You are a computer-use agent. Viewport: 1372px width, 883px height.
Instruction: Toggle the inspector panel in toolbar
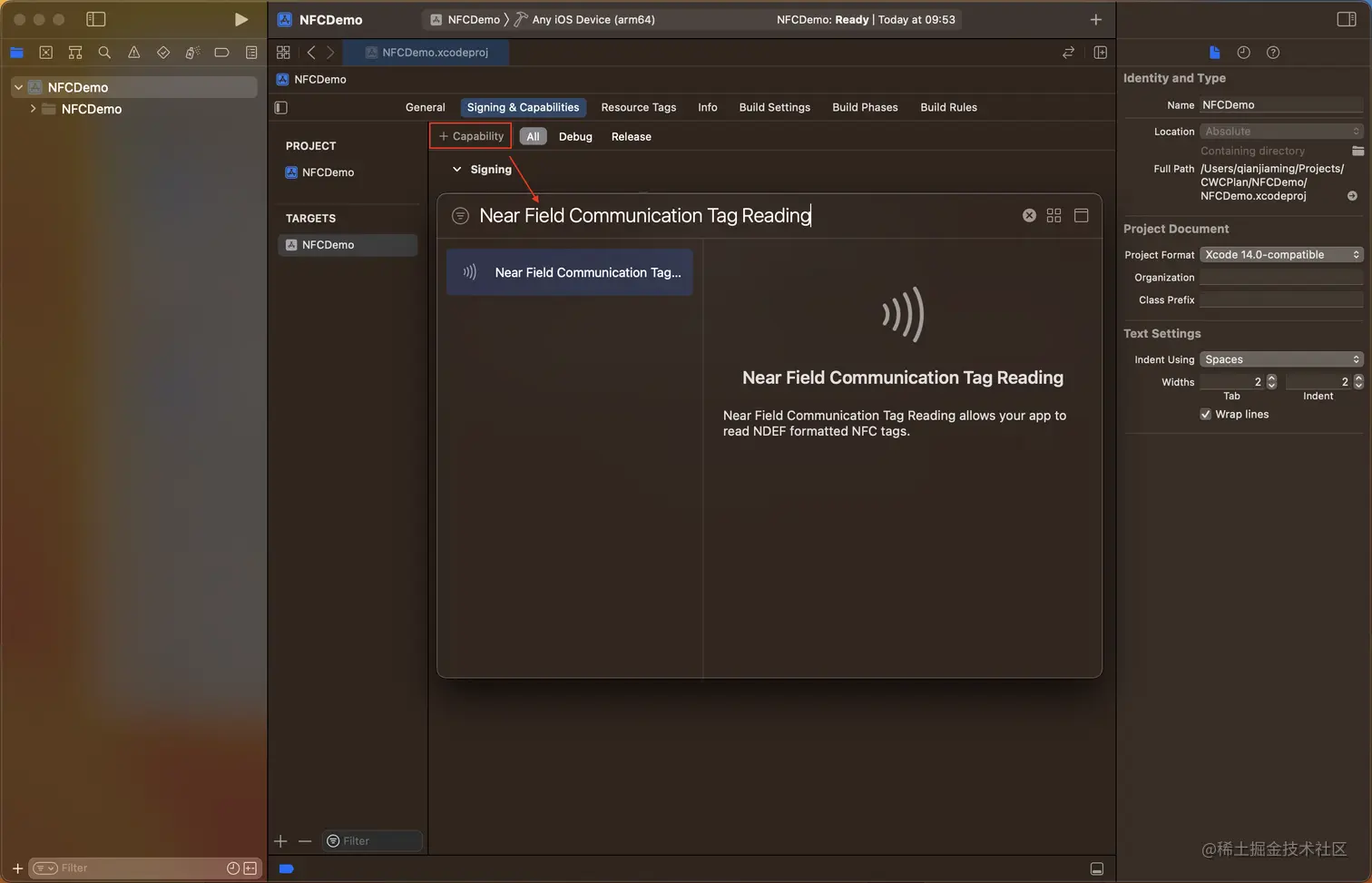coord(1347,19)
